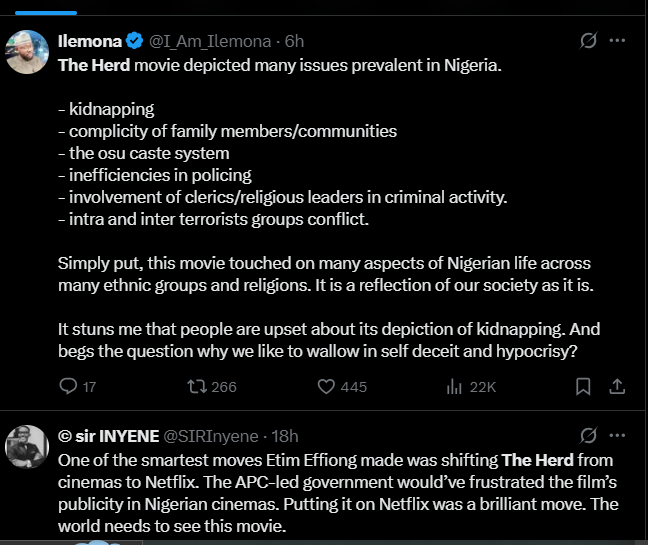Viewport: 648px width, 545px height.
Task: Share Ilemona's post using the share icon
Action: point(617,386)
